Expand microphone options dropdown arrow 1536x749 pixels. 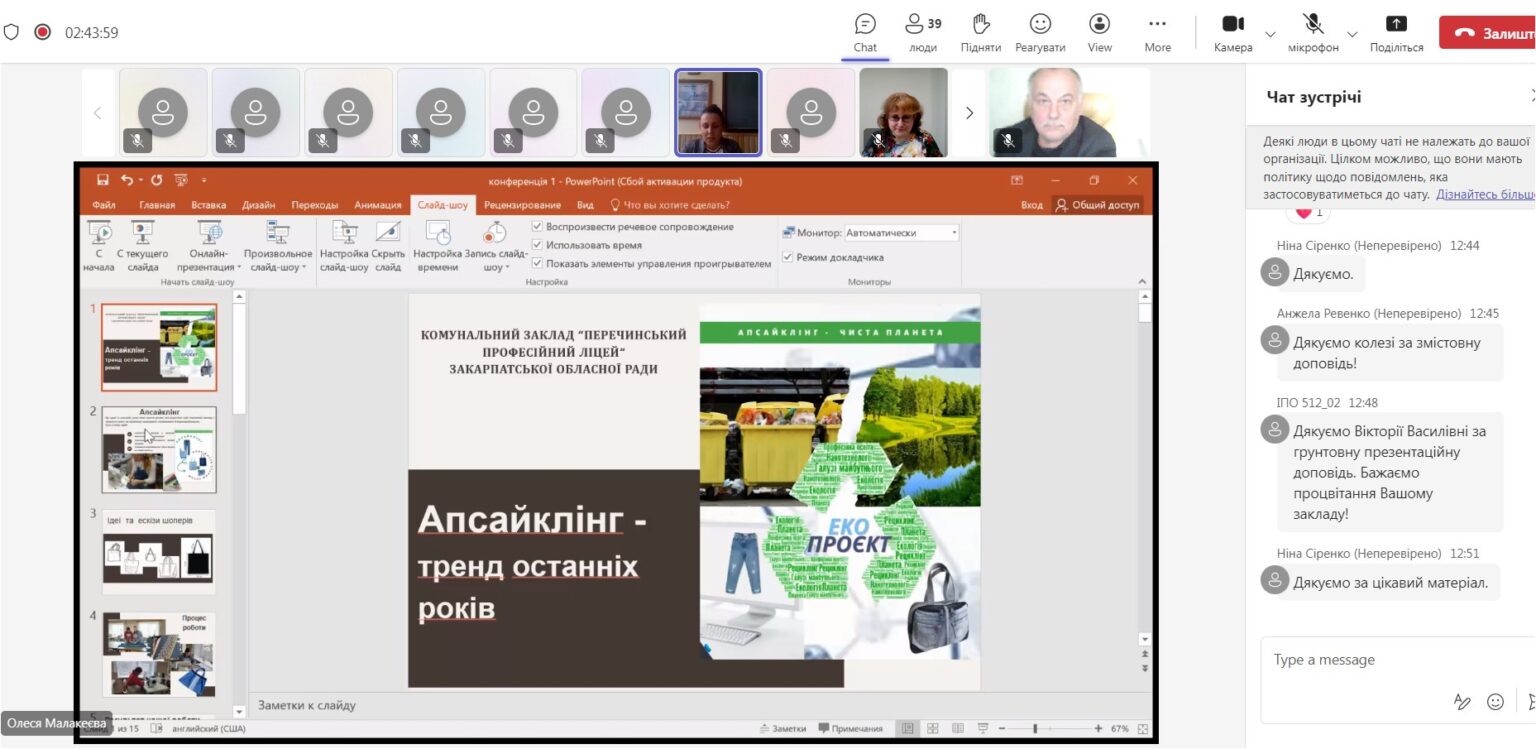[1352, 34]
